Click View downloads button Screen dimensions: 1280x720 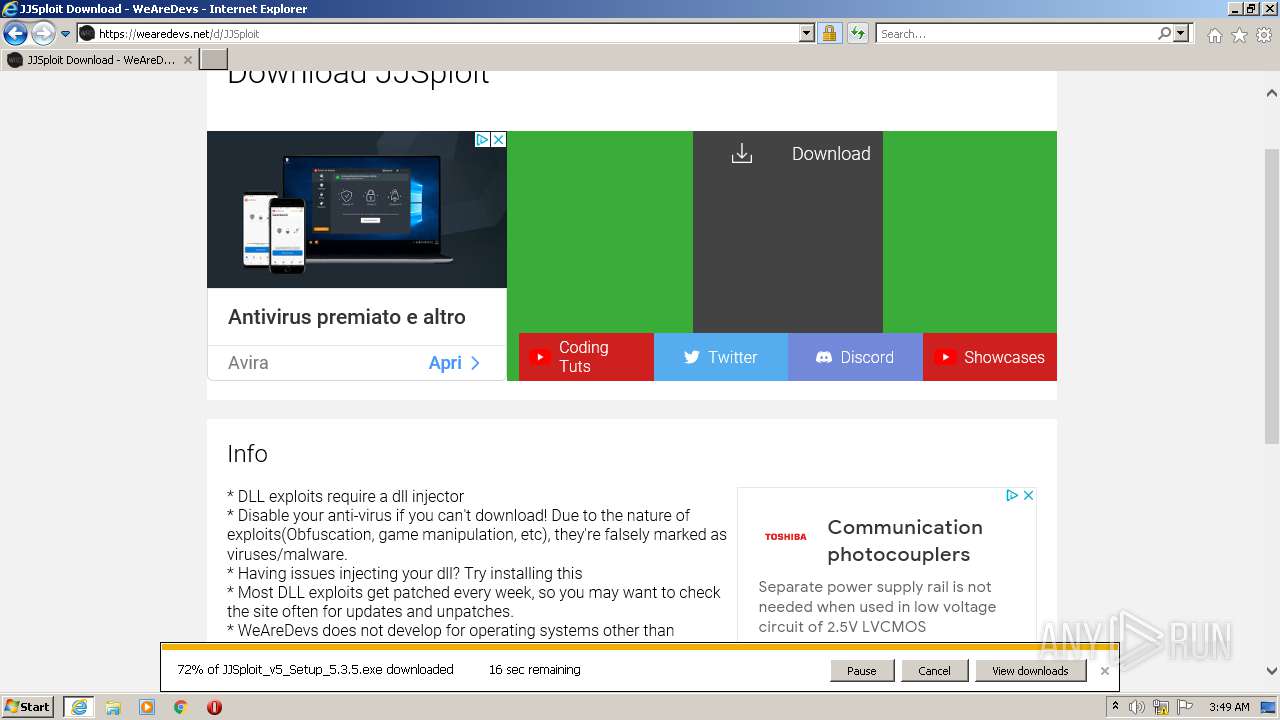1030,671
